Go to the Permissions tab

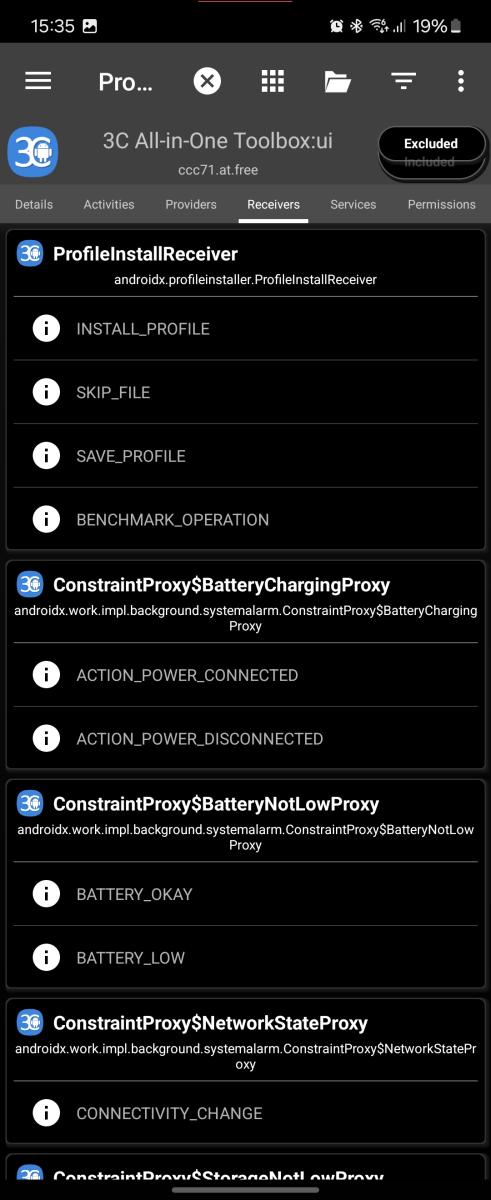click(x=441, y=204)
